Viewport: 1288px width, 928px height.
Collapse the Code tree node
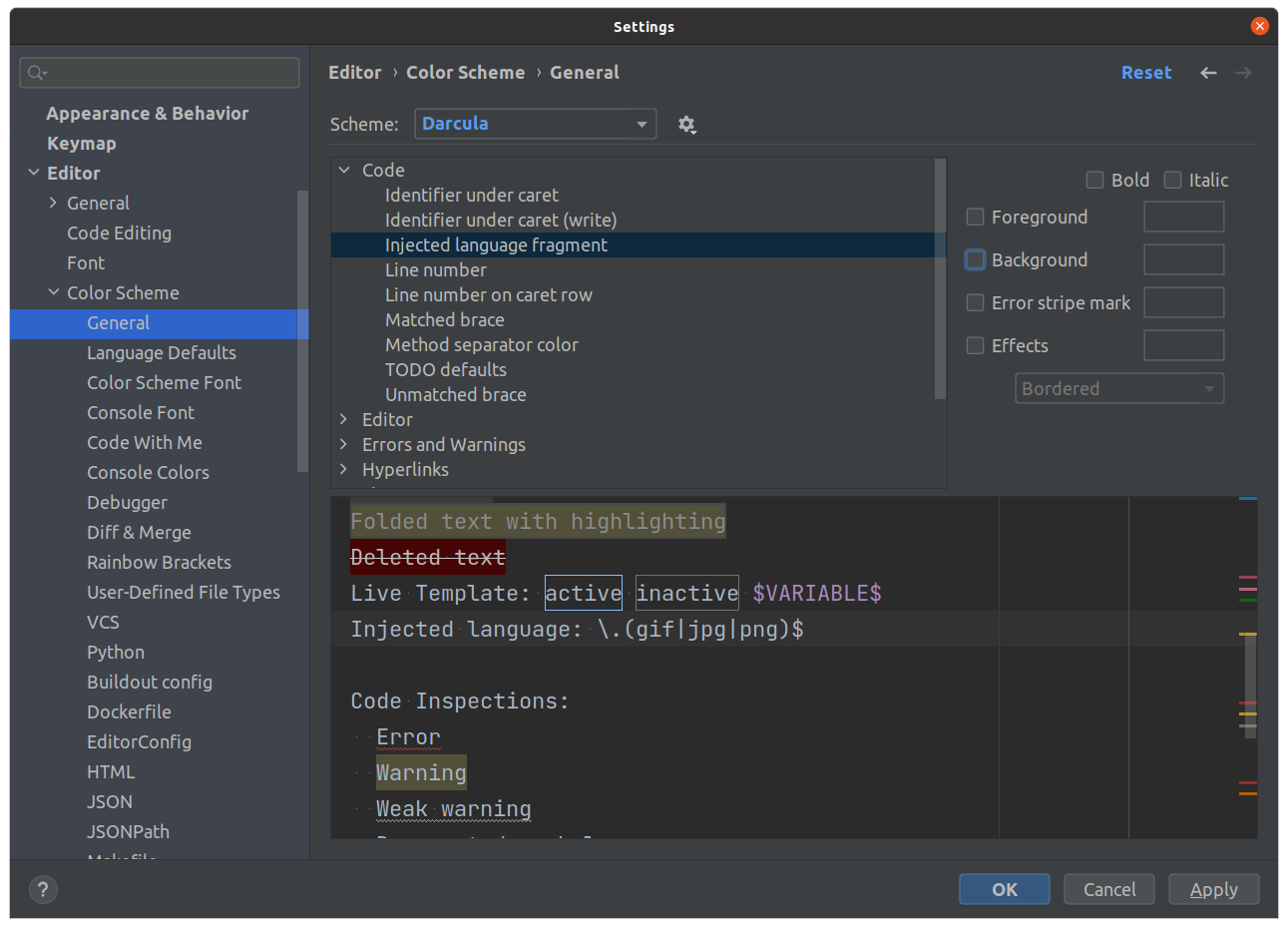344,171
